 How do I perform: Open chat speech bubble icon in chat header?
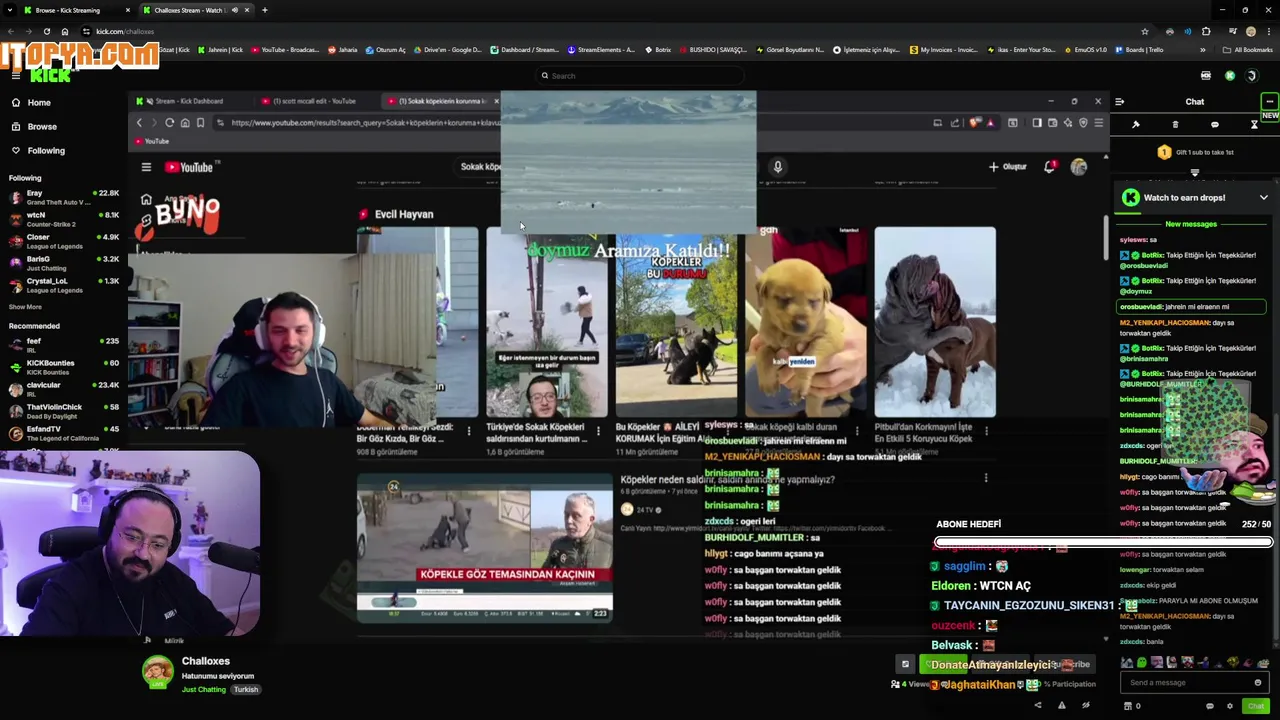point(1214,125)
